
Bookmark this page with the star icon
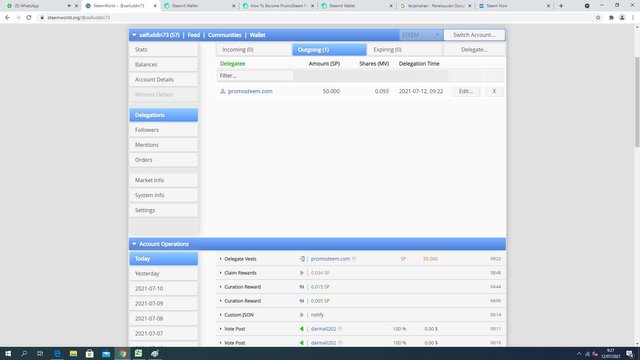[x=598, y=18]
